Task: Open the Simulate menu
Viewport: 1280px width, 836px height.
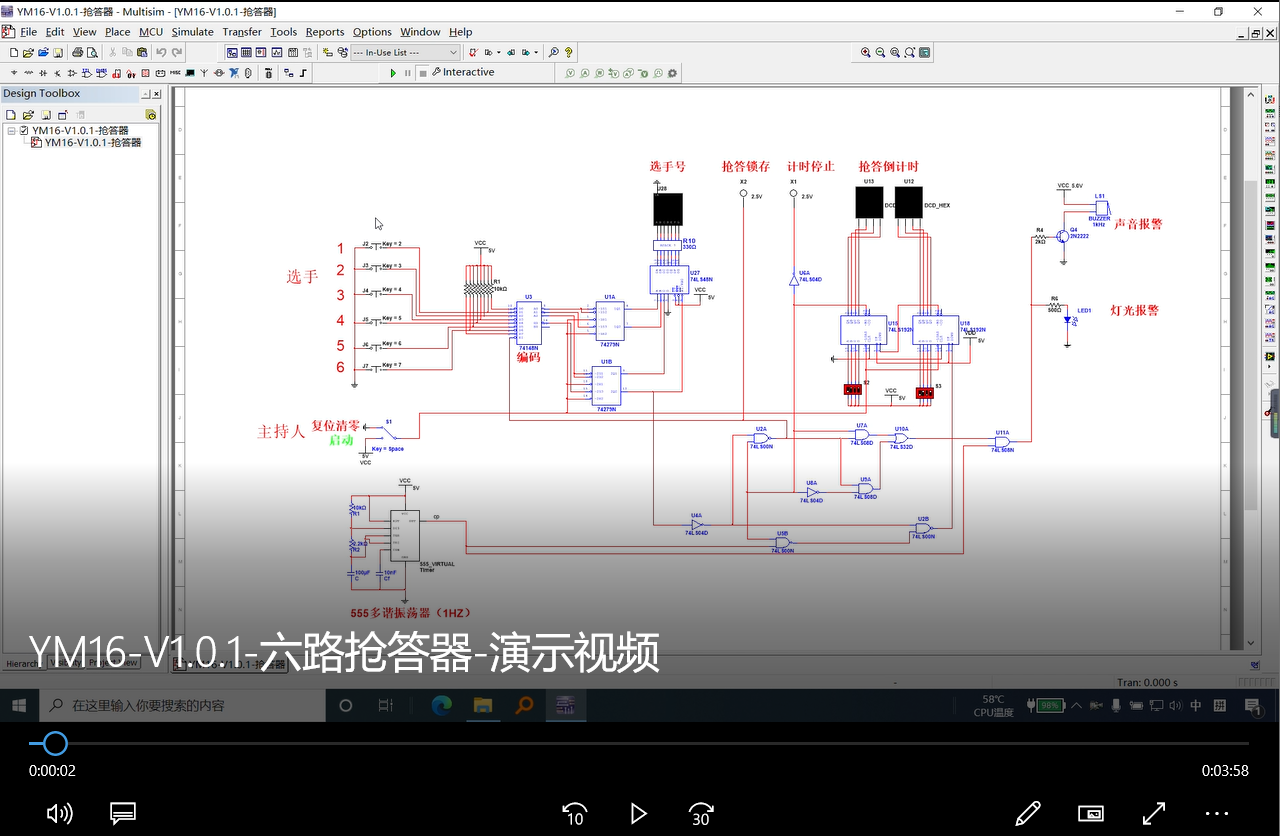Action: [192, 31]
